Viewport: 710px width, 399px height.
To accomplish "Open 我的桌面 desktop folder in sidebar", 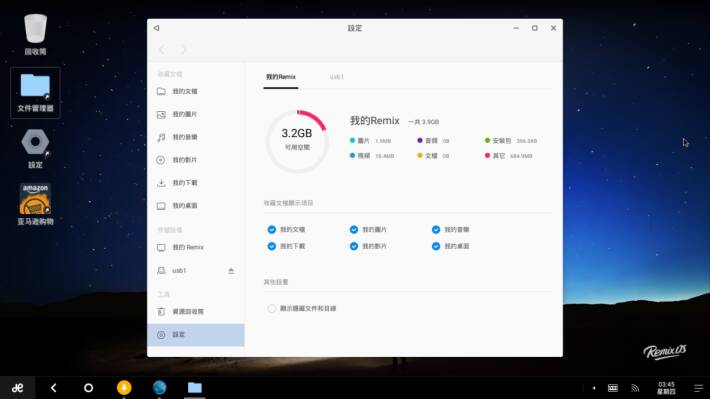I will point(196,206).
